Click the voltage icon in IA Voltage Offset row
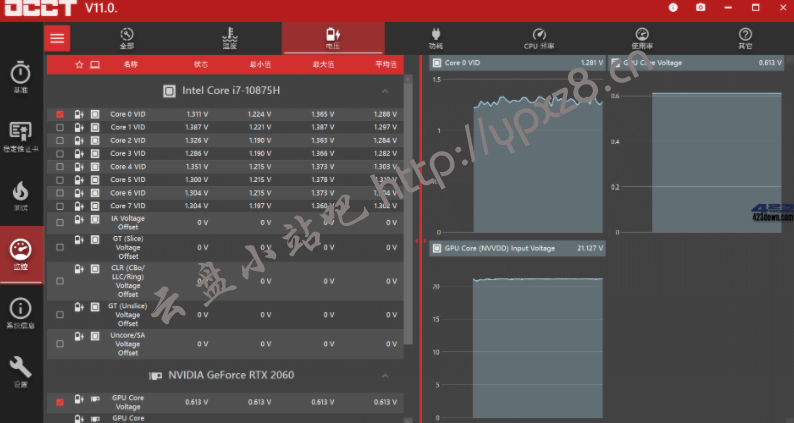 (79, 219)
